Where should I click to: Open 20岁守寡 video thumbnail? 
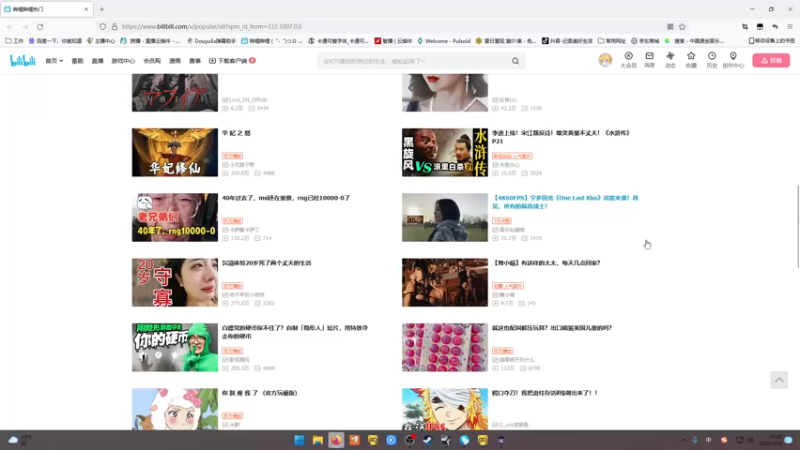click(174, 282)
